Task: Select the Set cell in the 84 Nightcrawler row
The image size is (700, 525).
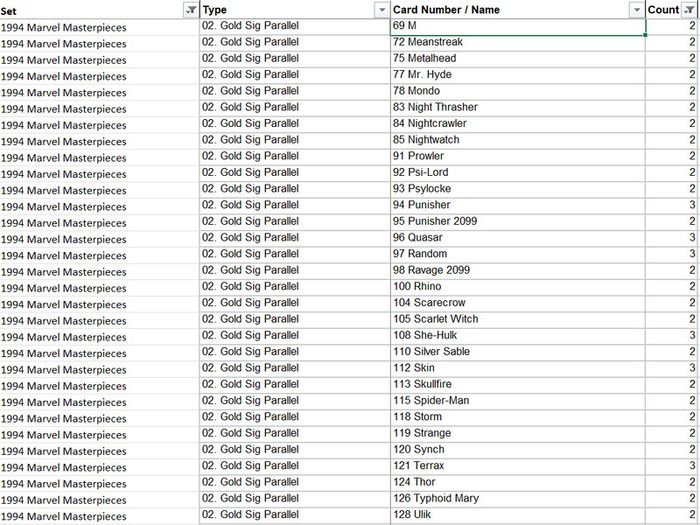Action: point(99,125)
